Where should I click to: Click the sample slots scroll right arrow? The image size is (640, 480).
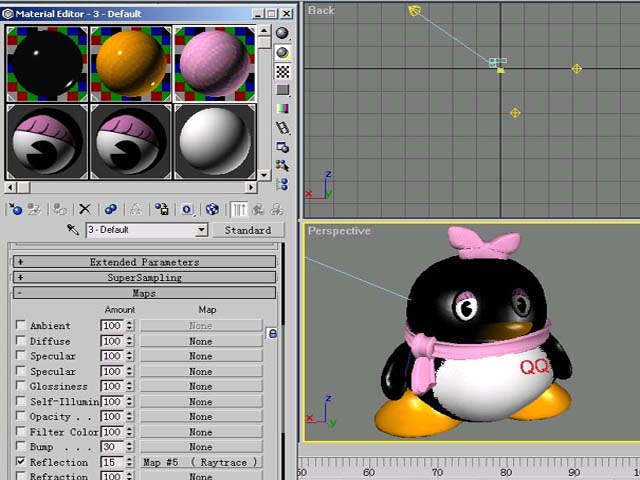click(251, 187)
